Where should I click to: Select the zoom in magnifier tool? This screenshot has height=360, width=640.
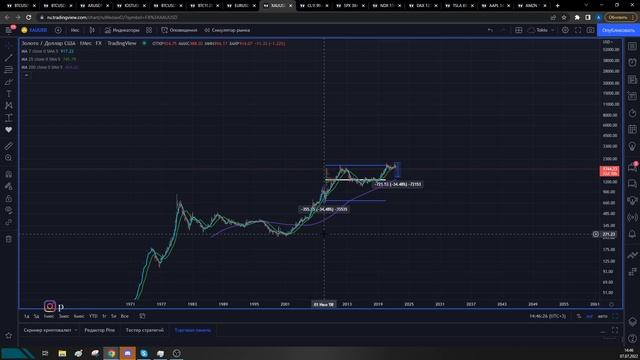9,158
